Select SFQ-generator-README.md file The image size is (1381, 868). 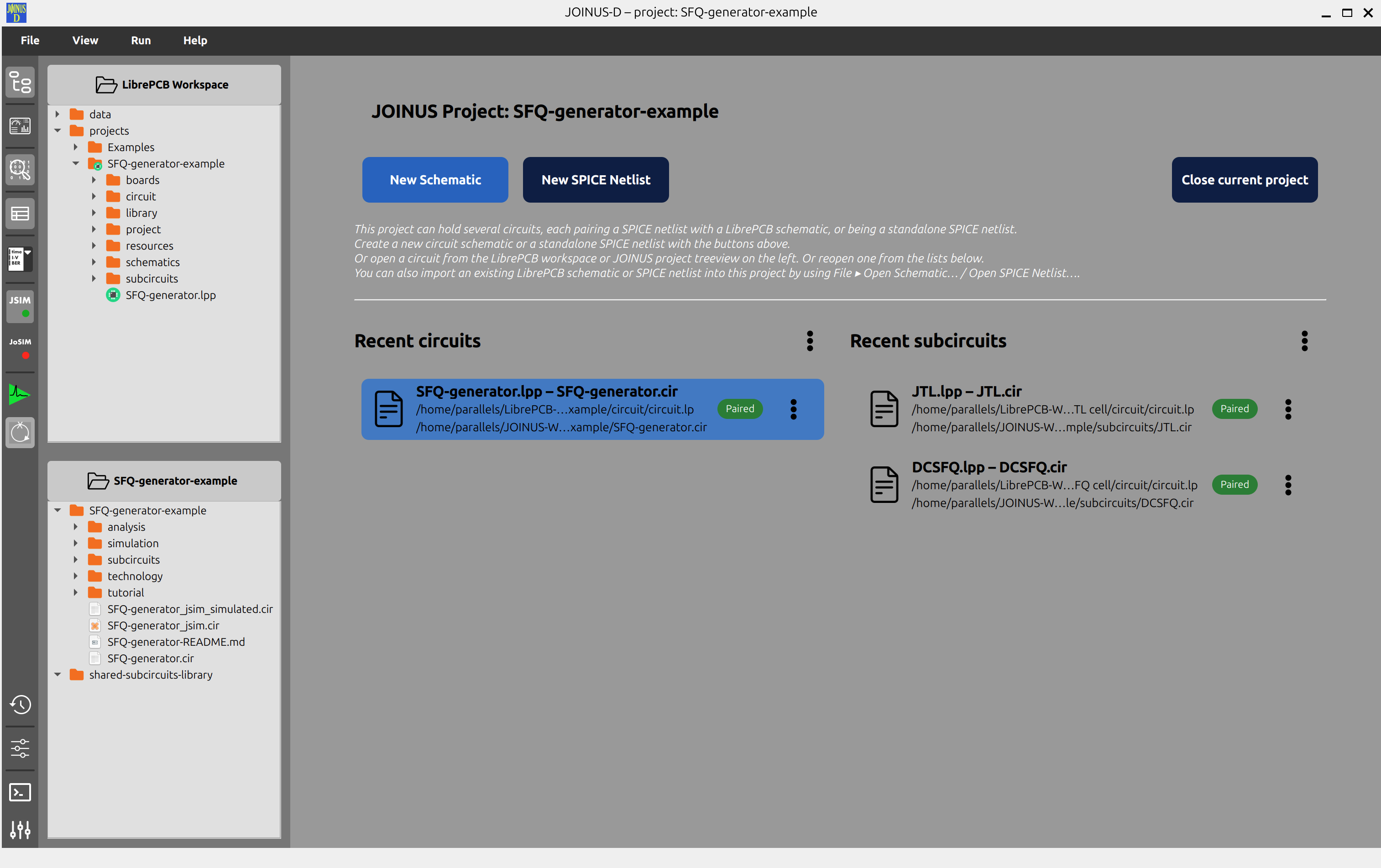click(x=176, y=642)
